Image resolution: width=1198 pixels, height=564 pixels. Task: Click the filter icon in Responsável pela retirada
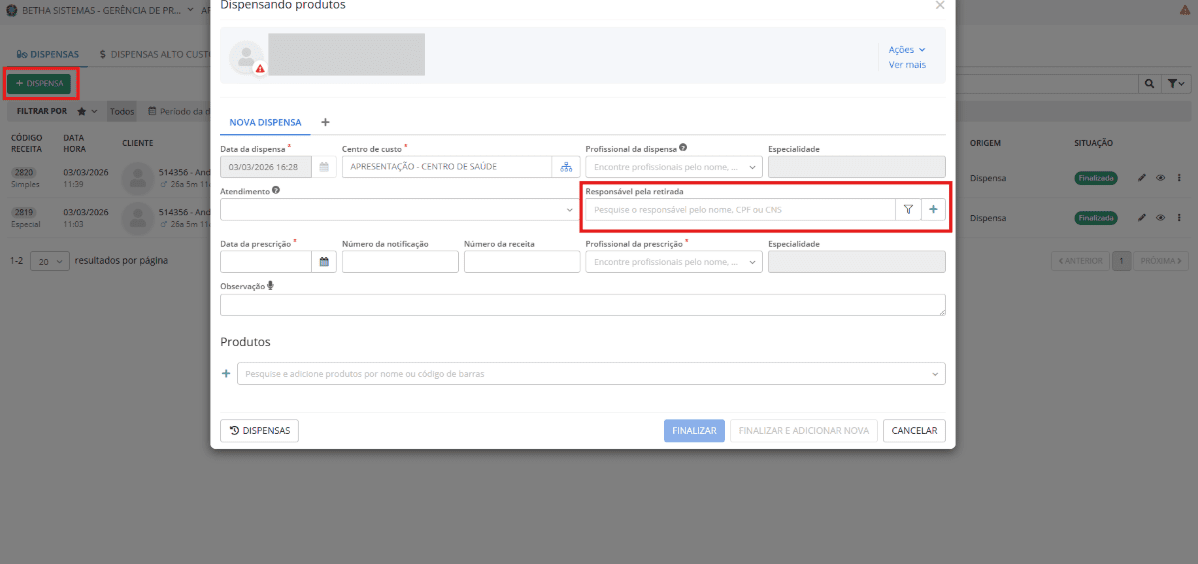coord(908,210)
